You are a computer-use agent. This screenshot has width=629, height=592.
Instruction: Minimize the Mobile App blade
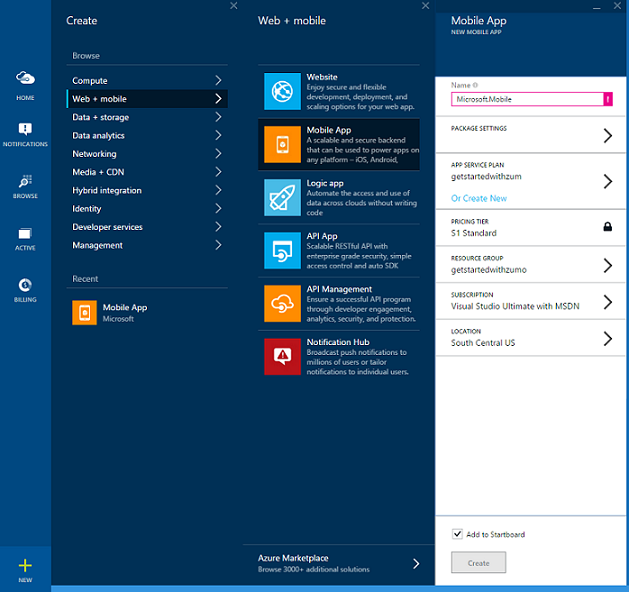click(597, 8)
